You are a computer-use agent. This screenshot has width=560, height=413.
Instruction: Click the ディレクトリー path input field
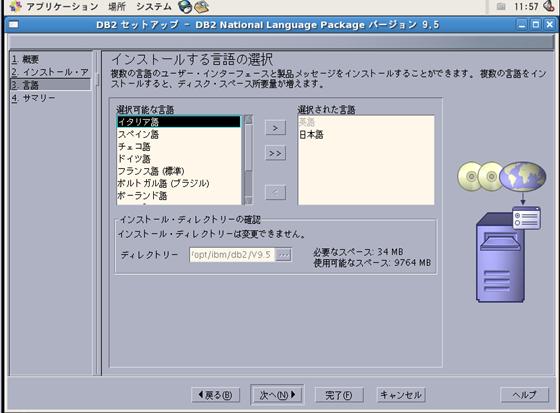(x=233, y=255)
